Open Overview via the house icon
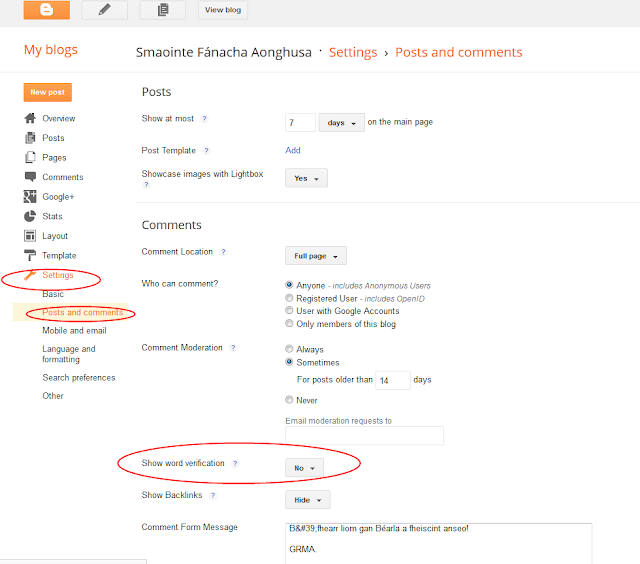The width and height of the screenshot is (640, 564). coord(30,118)
